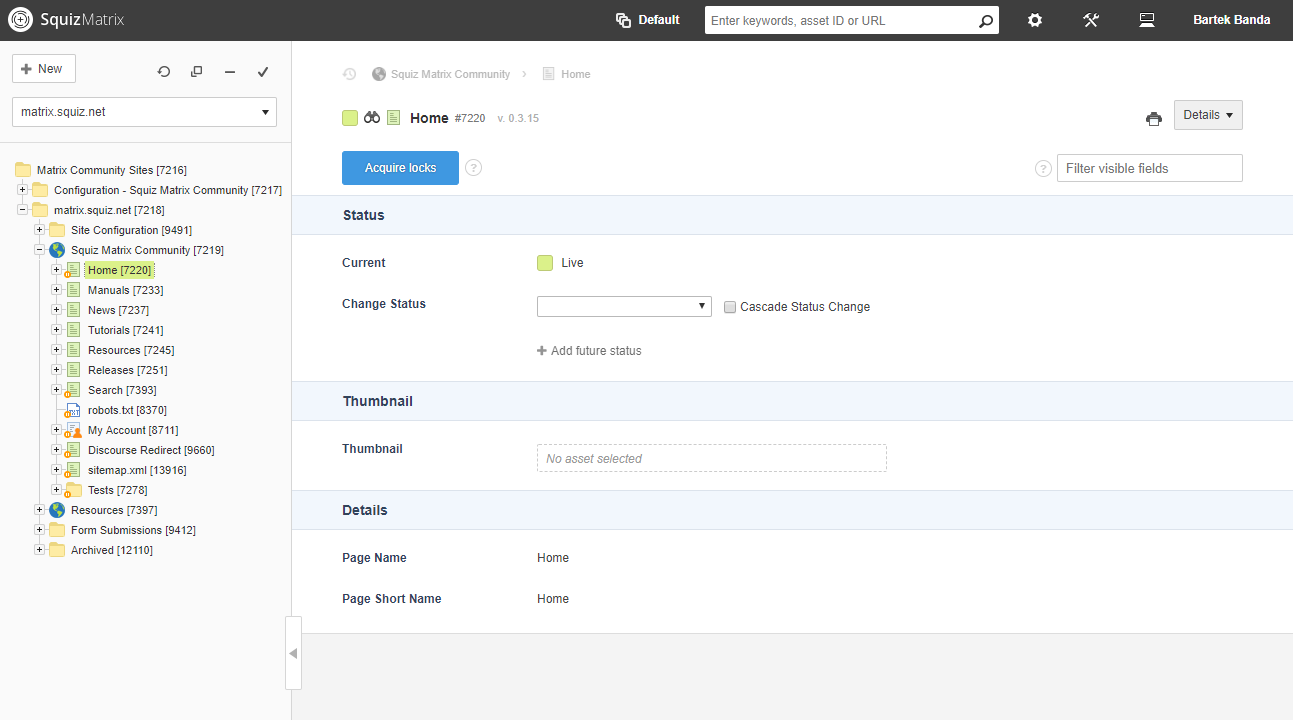Open the tools wrench icon
Image resolution: width=1293 pixels, height=720 pixels.
coord(1091,20)
